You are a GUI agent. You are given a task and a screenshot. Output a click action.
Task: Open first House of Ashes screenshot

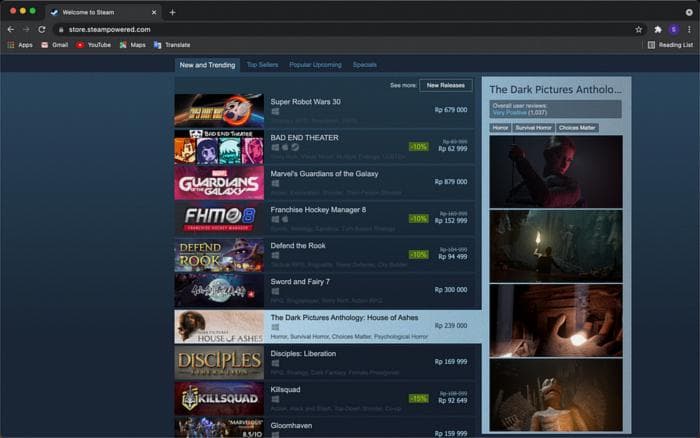pyautogui.click(x=556, y=172)
